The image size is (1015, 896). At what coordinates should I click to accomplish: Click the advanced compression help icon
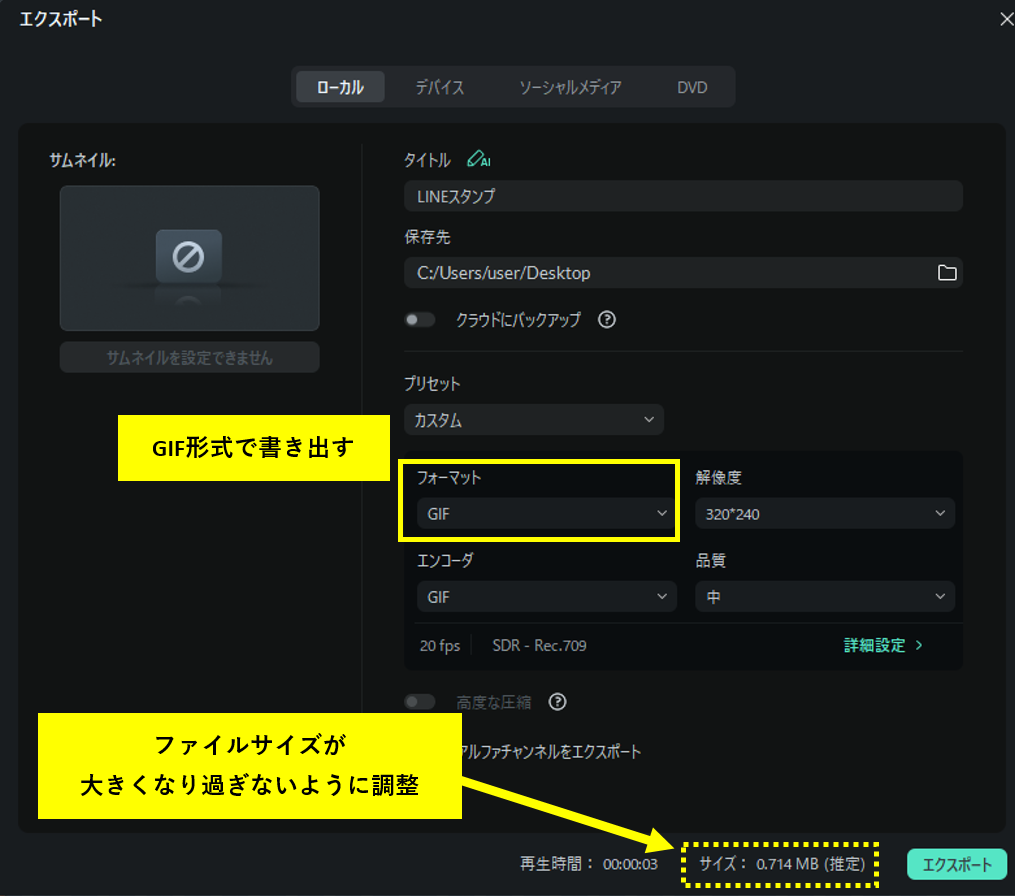point(558,702)
